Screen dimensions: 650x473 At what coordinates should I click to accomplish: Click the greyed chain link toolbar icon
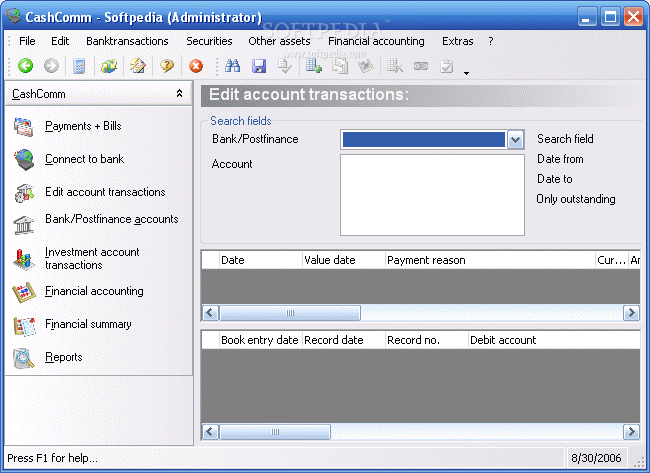(x=421, y=66)
